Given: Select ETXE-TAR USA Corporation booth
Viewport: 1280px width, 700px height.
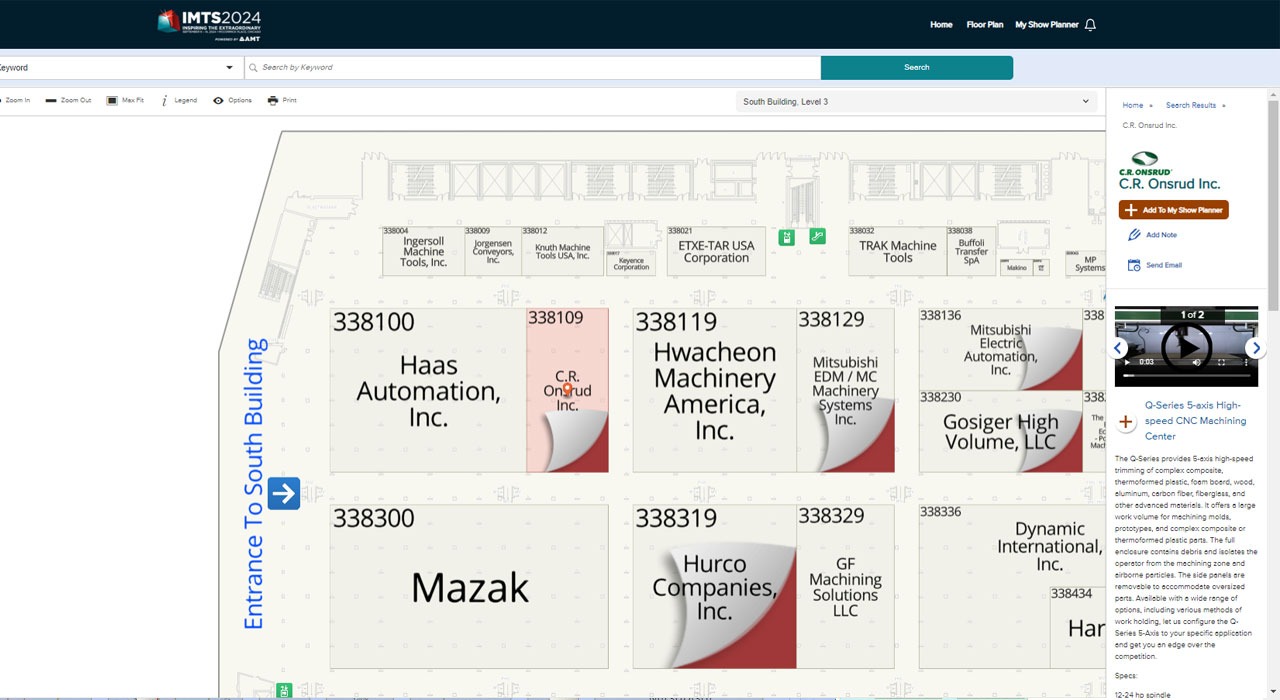Looking at the screenshot, I should [x=716, y=251].
